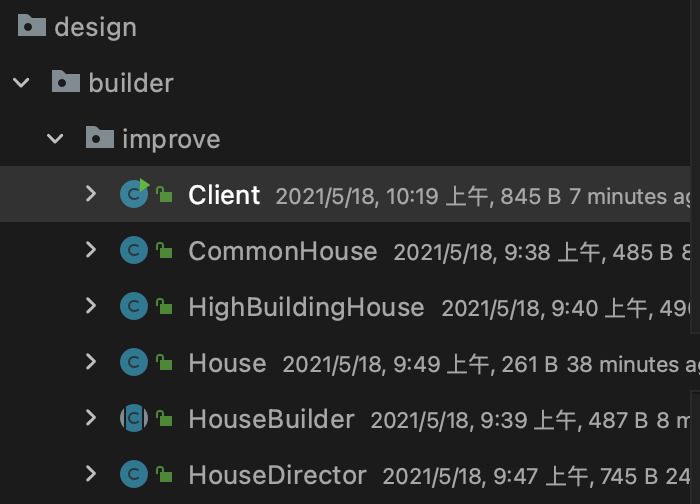Click the CommonHouse class icon
700x504 pixels.
(x=134, y=250)
